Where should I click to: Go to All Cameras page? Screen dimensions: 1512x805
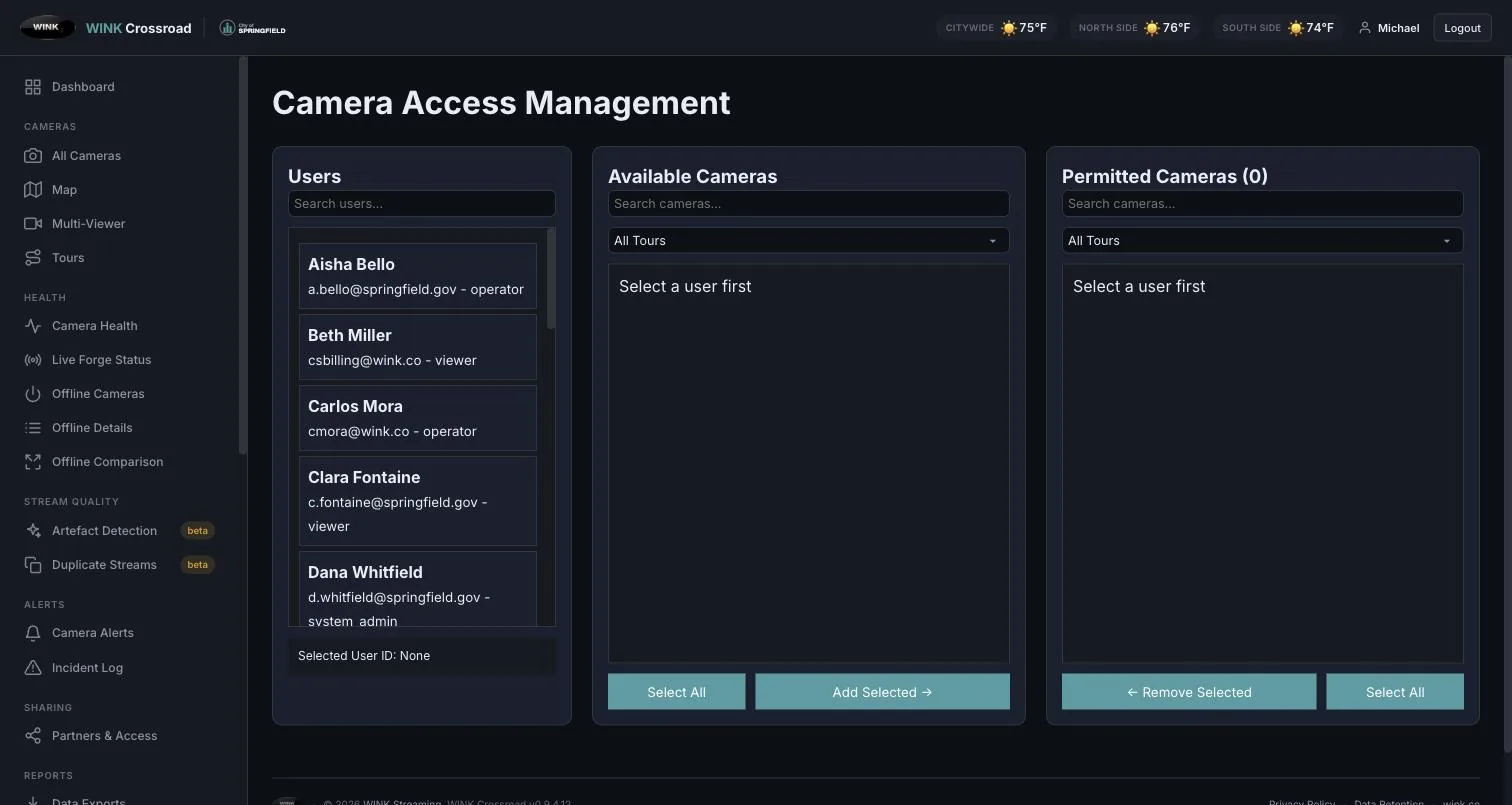click(x=86, y=156)
